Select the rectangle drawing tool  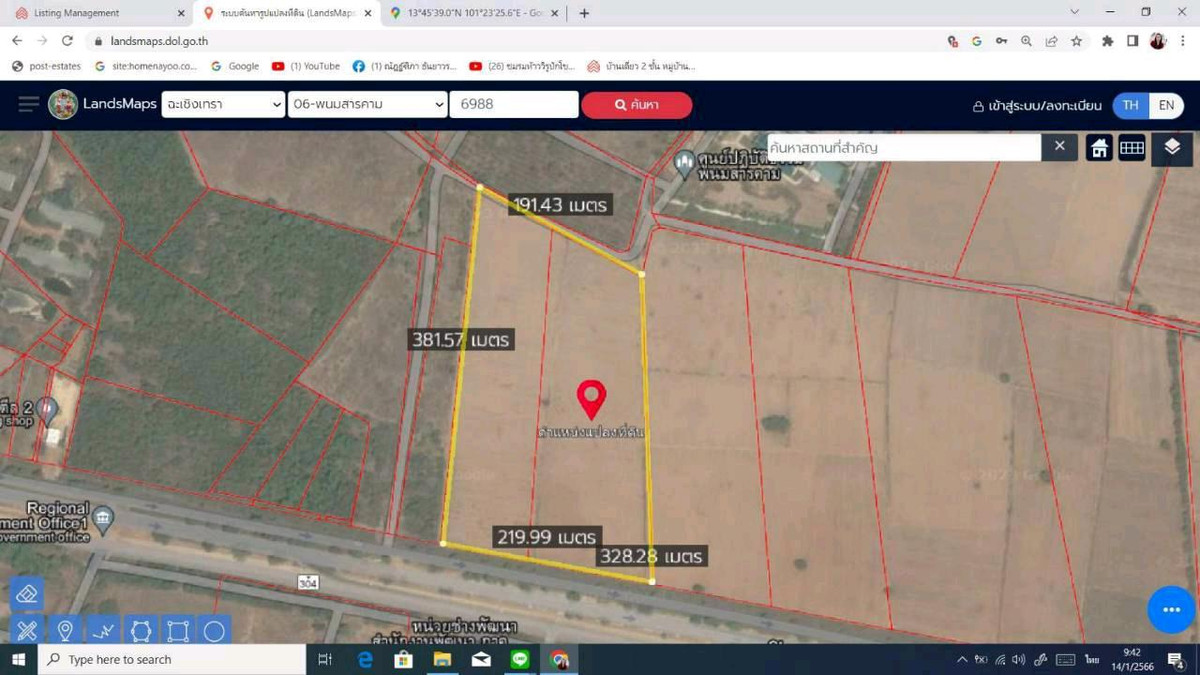[178, 631]
